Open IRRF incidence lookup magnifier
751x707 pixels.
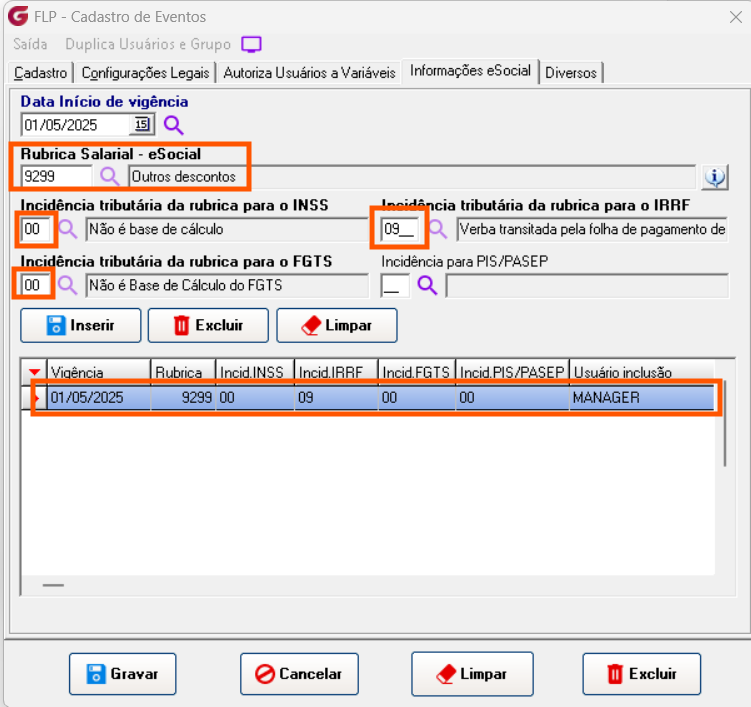click(438, 229)
